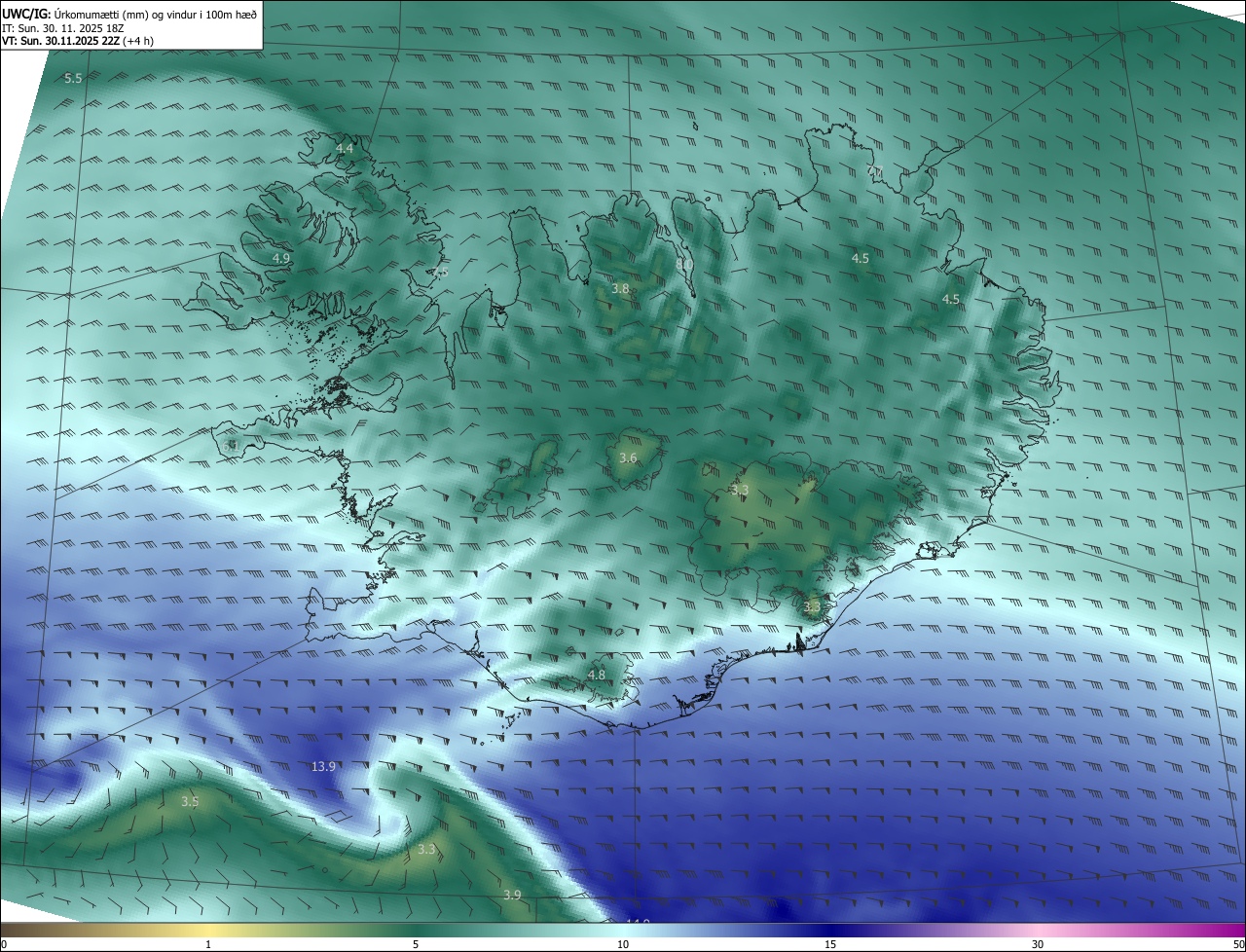The width and height of the screenshot is (1246, 952).
Task: Click the 3.8 value label on the map
Action: click(x=620, y=289)
